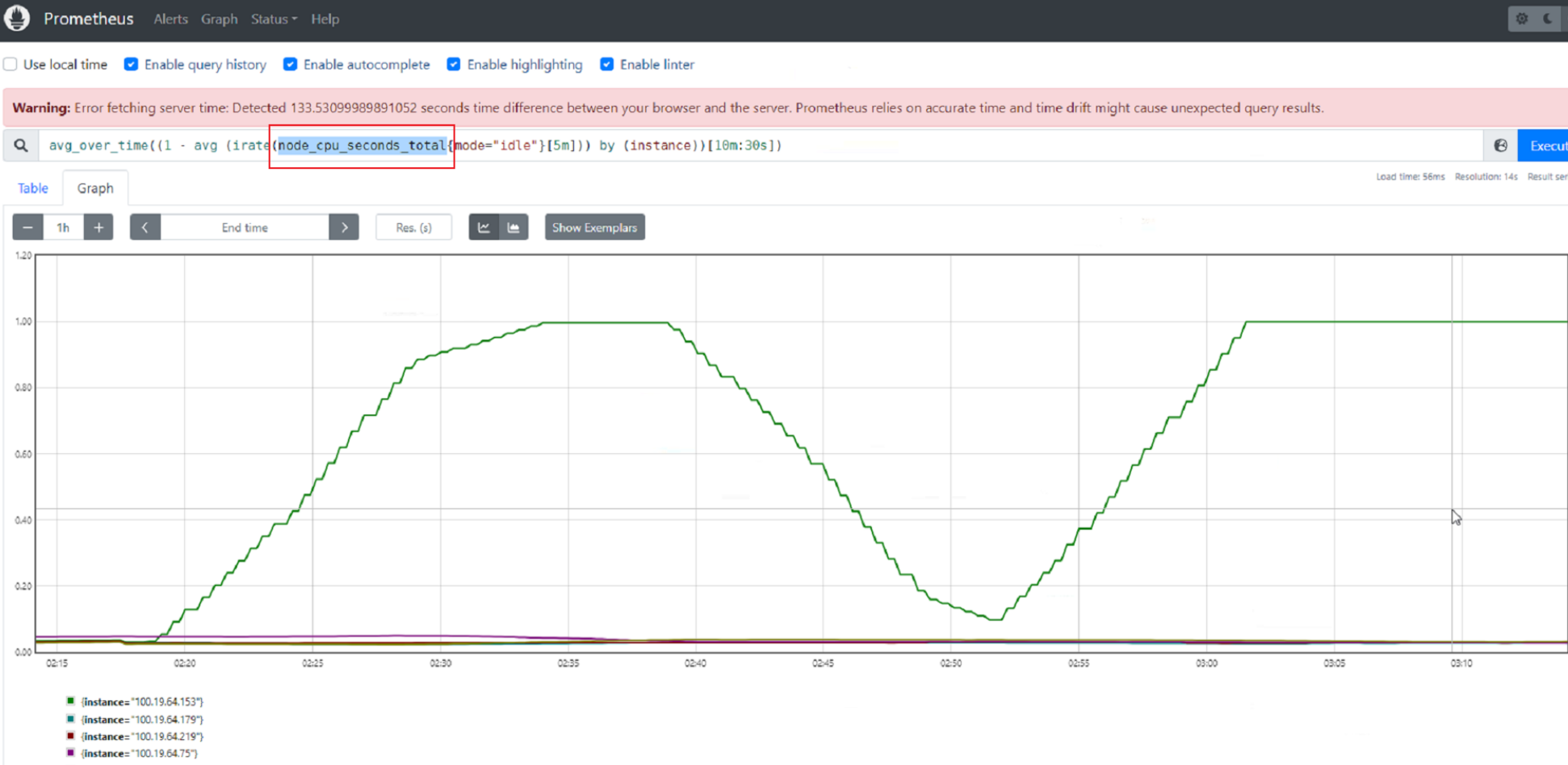Expand the Status dropdown menu
The height and width of the screenshot is (765, 1568).
pyautogui.click(x=274, y=19)
